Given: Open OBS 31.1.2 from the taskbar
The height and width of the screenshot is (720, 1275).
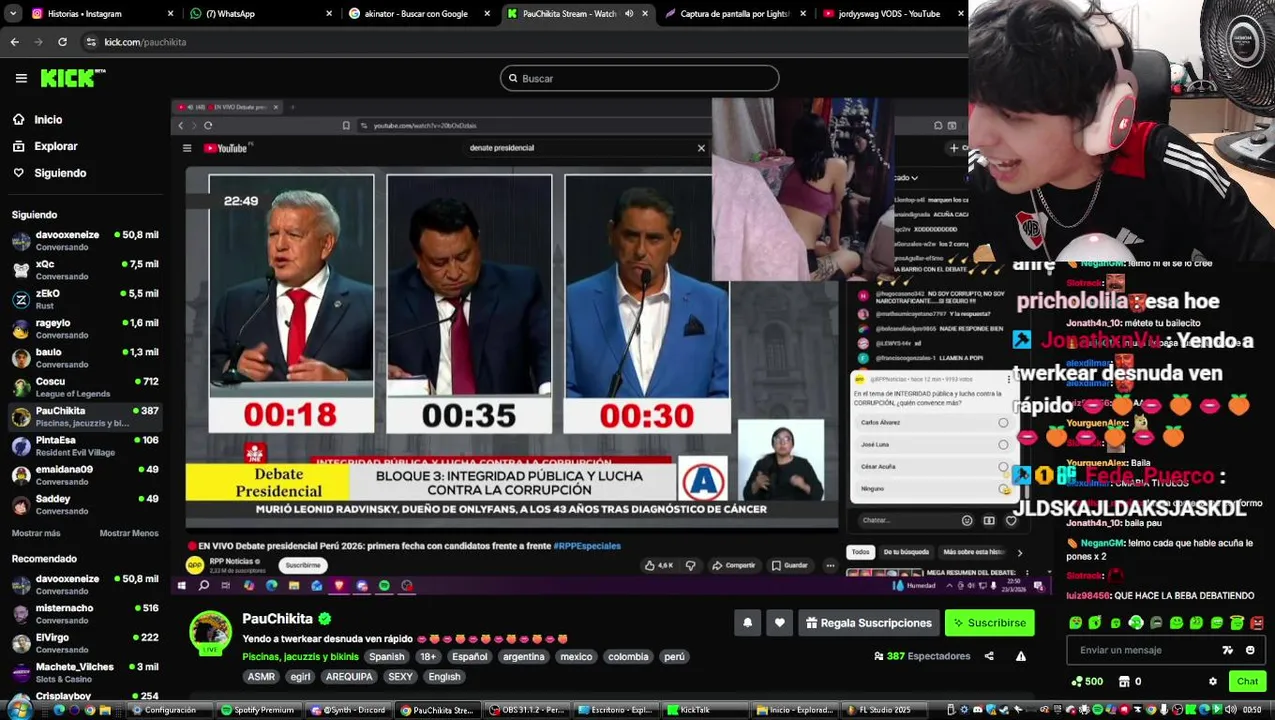Looking at the screenshot, I should click(527, 710).
